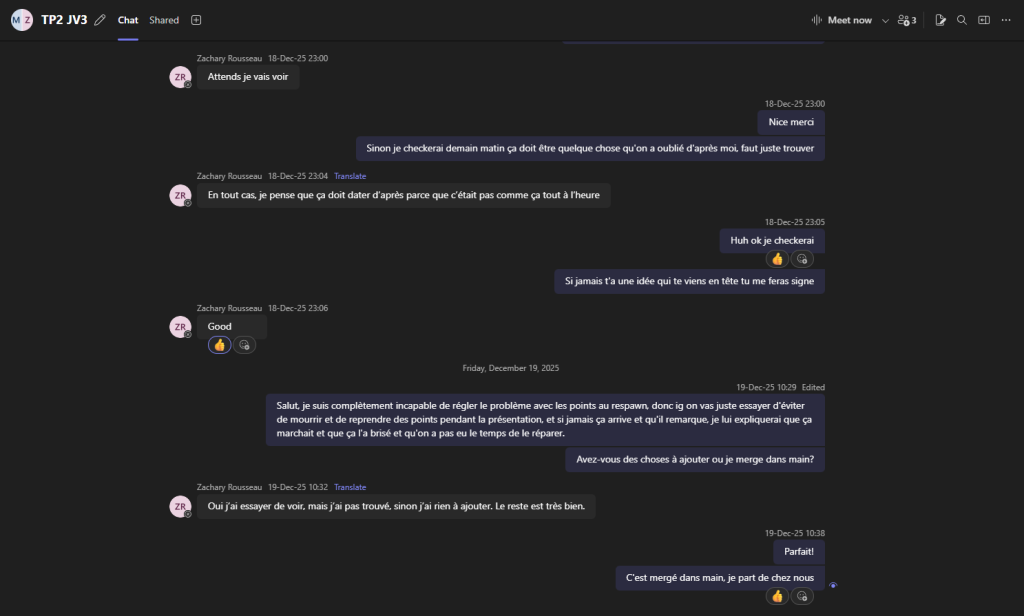Open the more options ellipsis menu

click(1006, 20)
